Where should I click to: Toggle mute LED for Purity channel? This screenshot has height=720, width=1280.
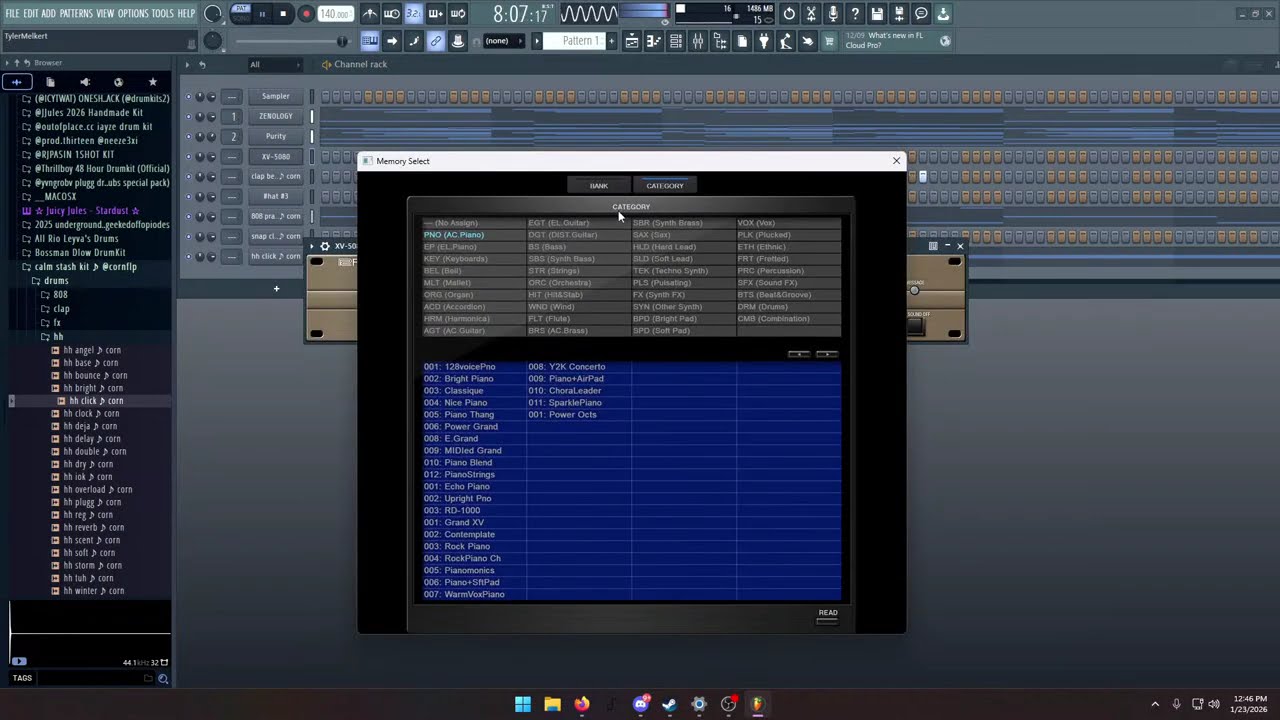click(x=188, y=136)
